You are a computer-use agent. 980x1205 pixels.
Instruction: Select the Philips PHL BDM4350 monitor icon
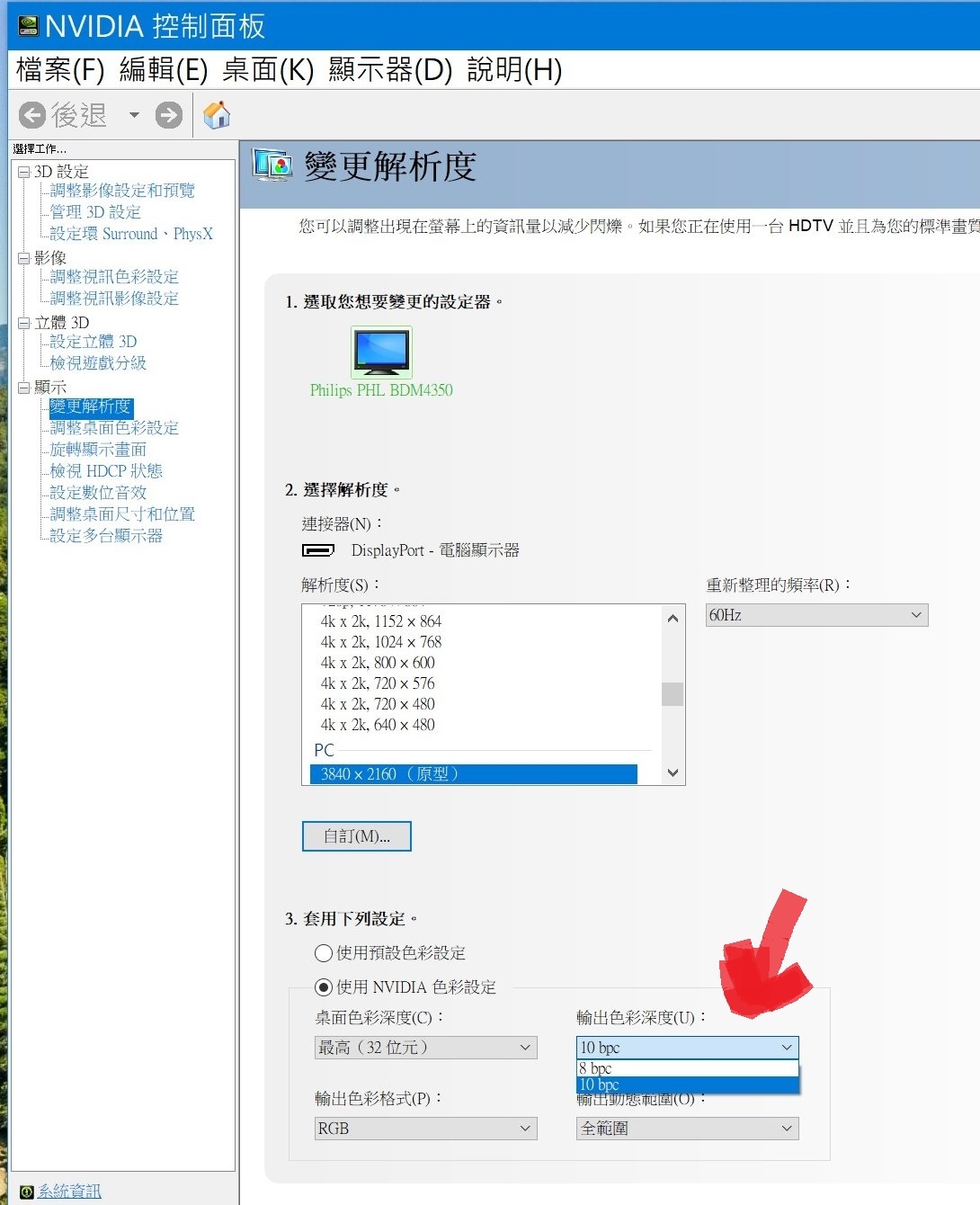pos(381,352)
